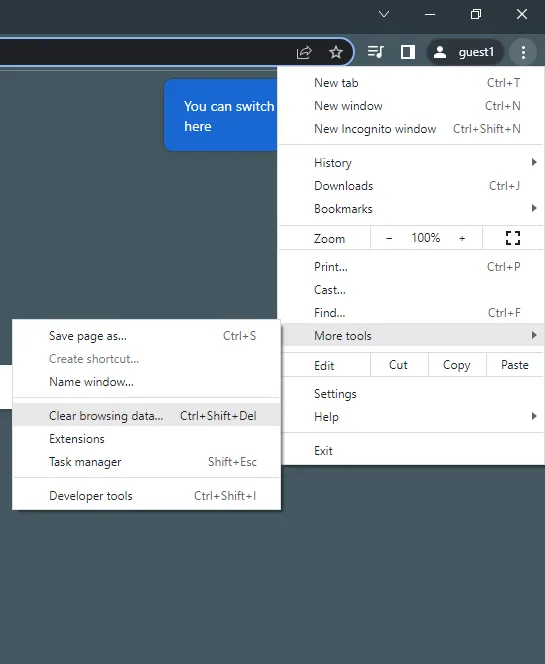Click the three-dot Chrome menu icon
This screenshot has width=545, height=664.
pyautogui.click(x=523, y=52)
